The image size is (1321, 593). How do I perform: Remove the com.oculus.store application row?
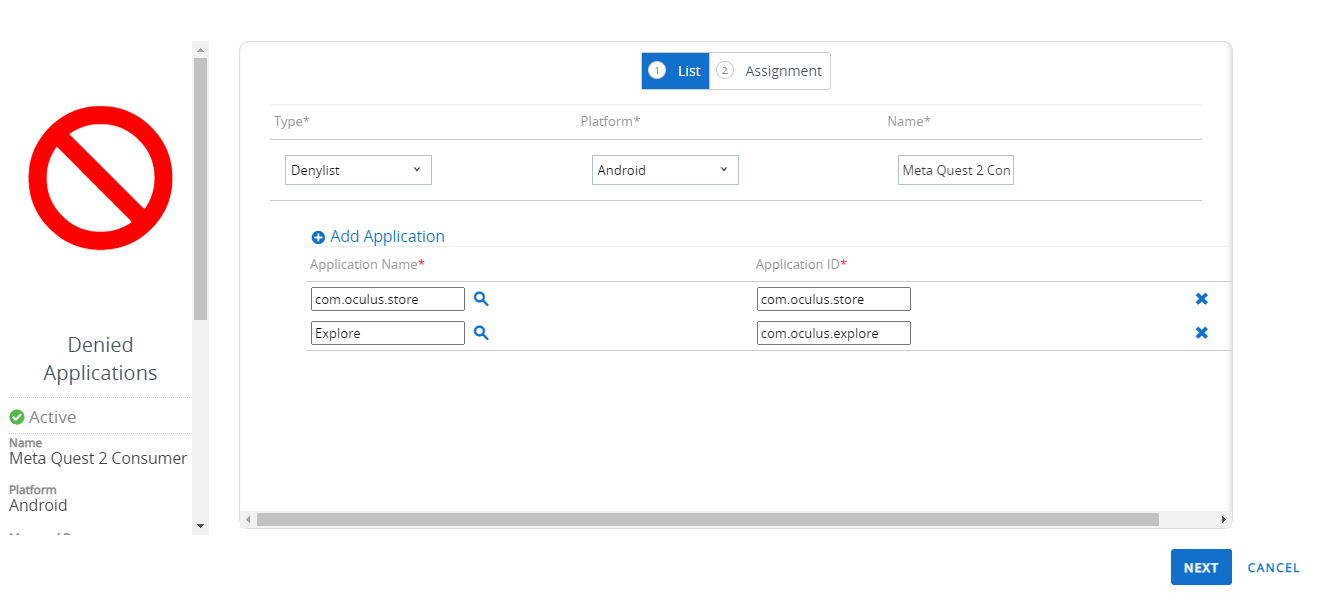coord(1201,299)
